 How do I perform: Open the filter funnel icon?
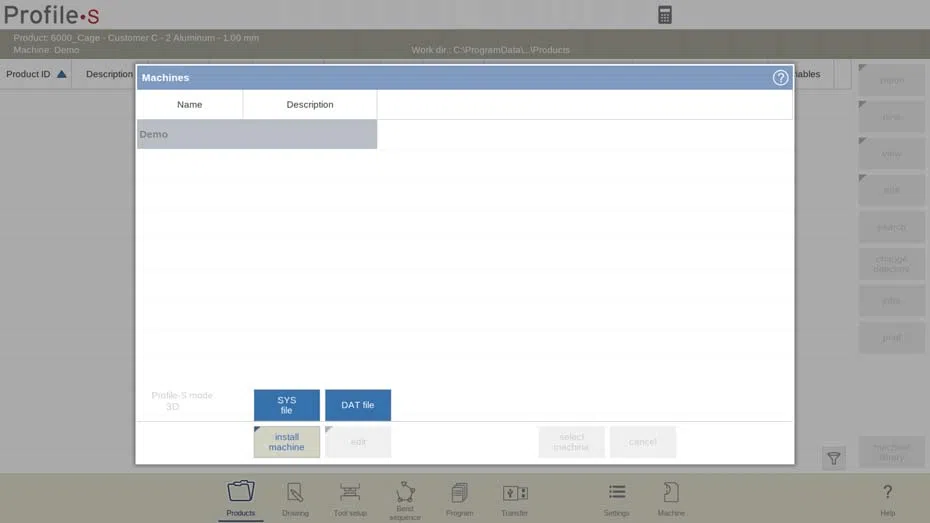[833, 458]
